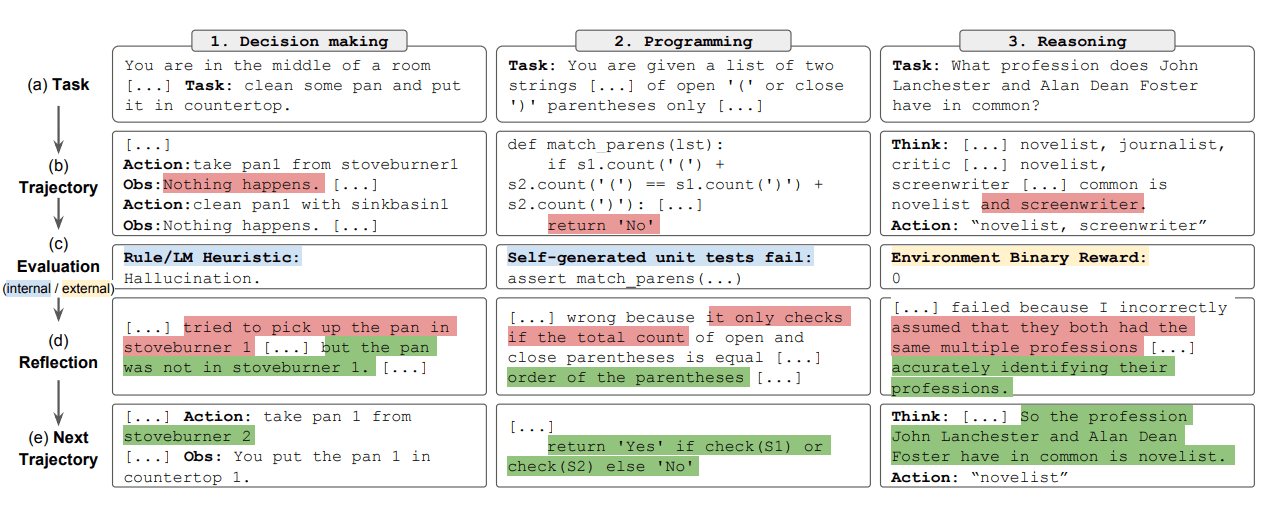1286x514 pixels.
Task: Select the "(e) Next Trajectory" row label
Action: tap(58, 448)
